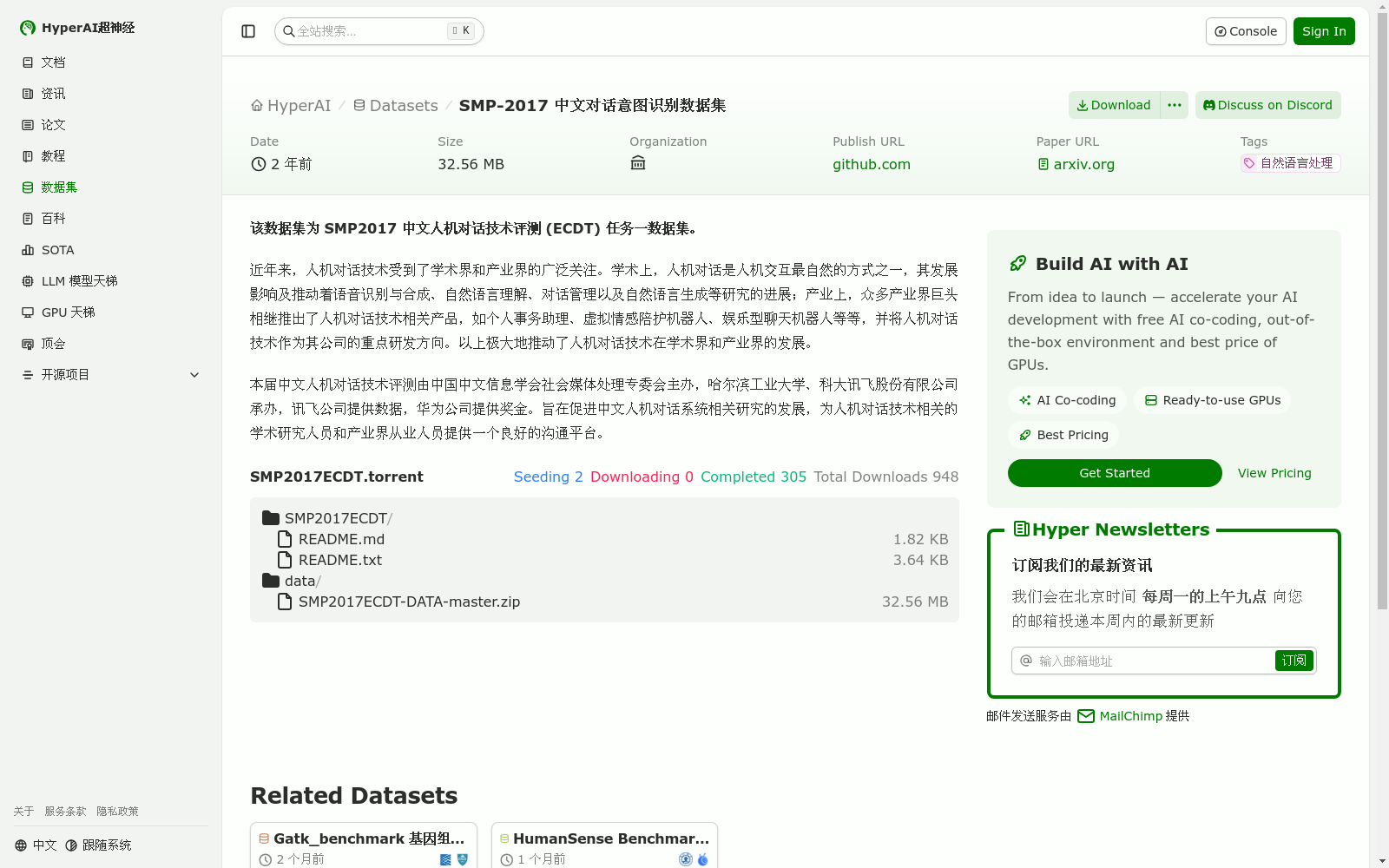Go to Datasets breadcrumb
Screen dimensions: 1389x868
[396, 106]
